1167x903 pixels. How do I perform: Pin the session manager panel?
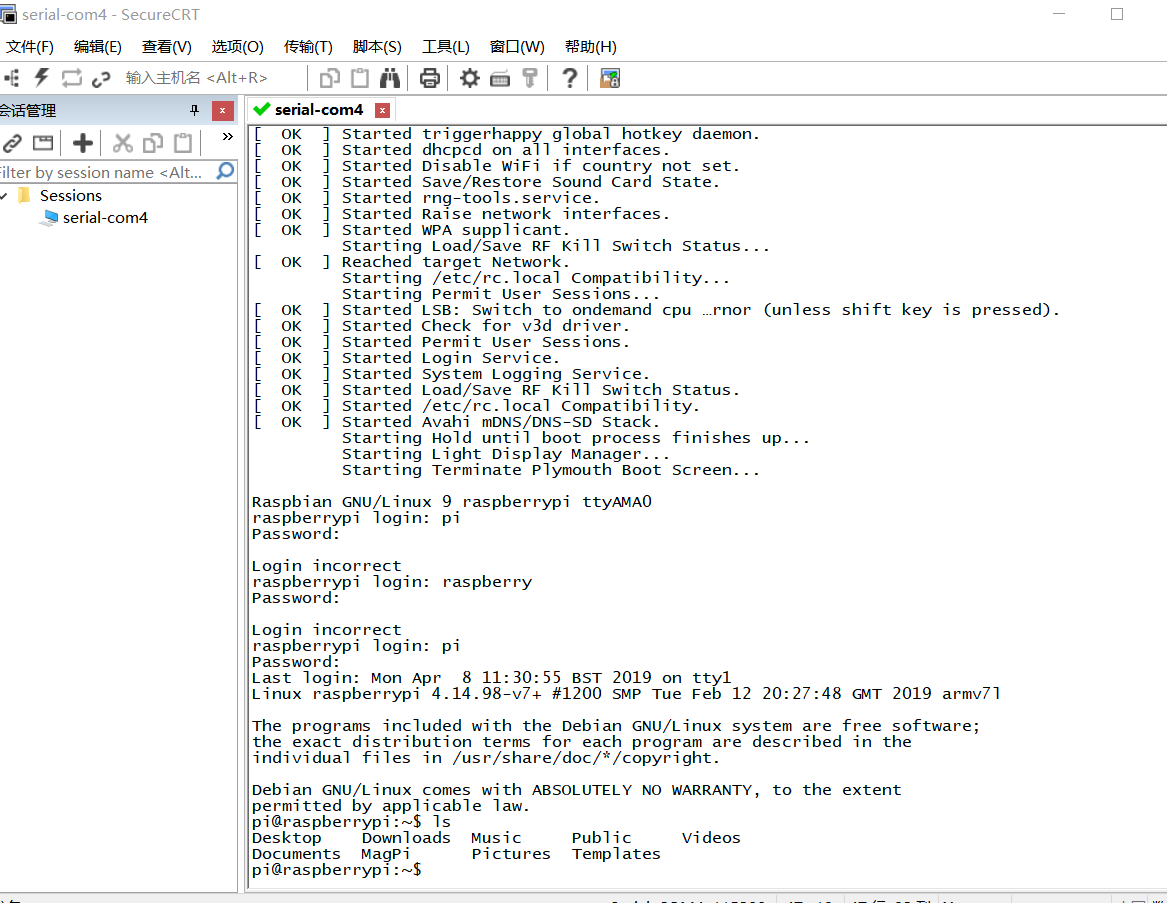pos(194,111)
